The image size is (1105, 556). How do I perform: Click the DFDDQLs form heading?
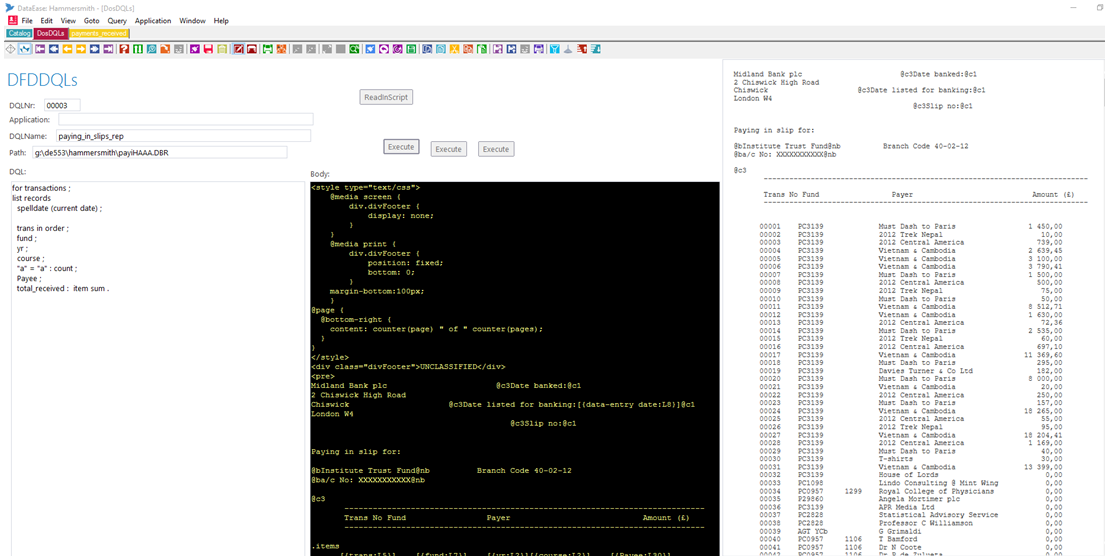coord(42,80)
